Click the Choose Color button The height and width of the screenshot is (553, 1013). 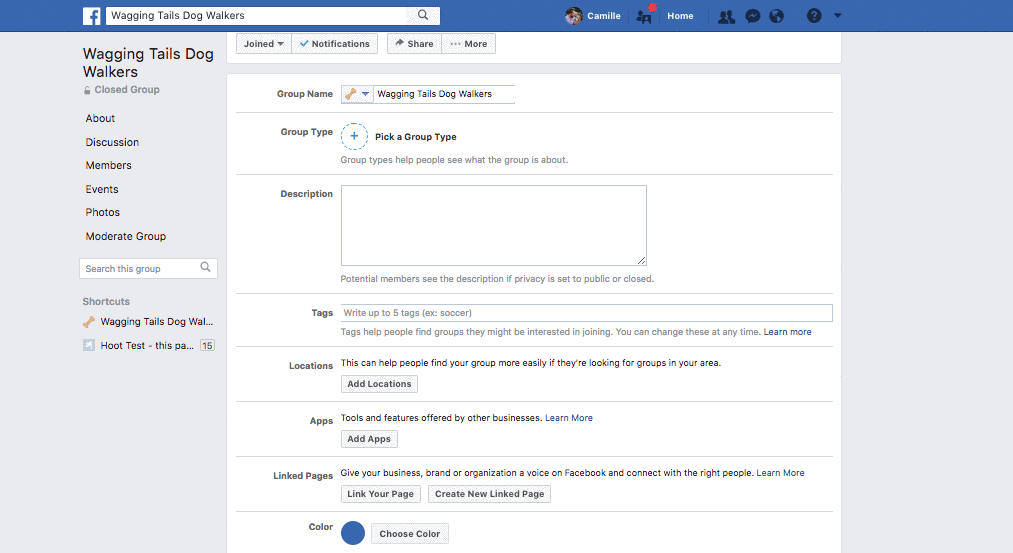point(410,534)
